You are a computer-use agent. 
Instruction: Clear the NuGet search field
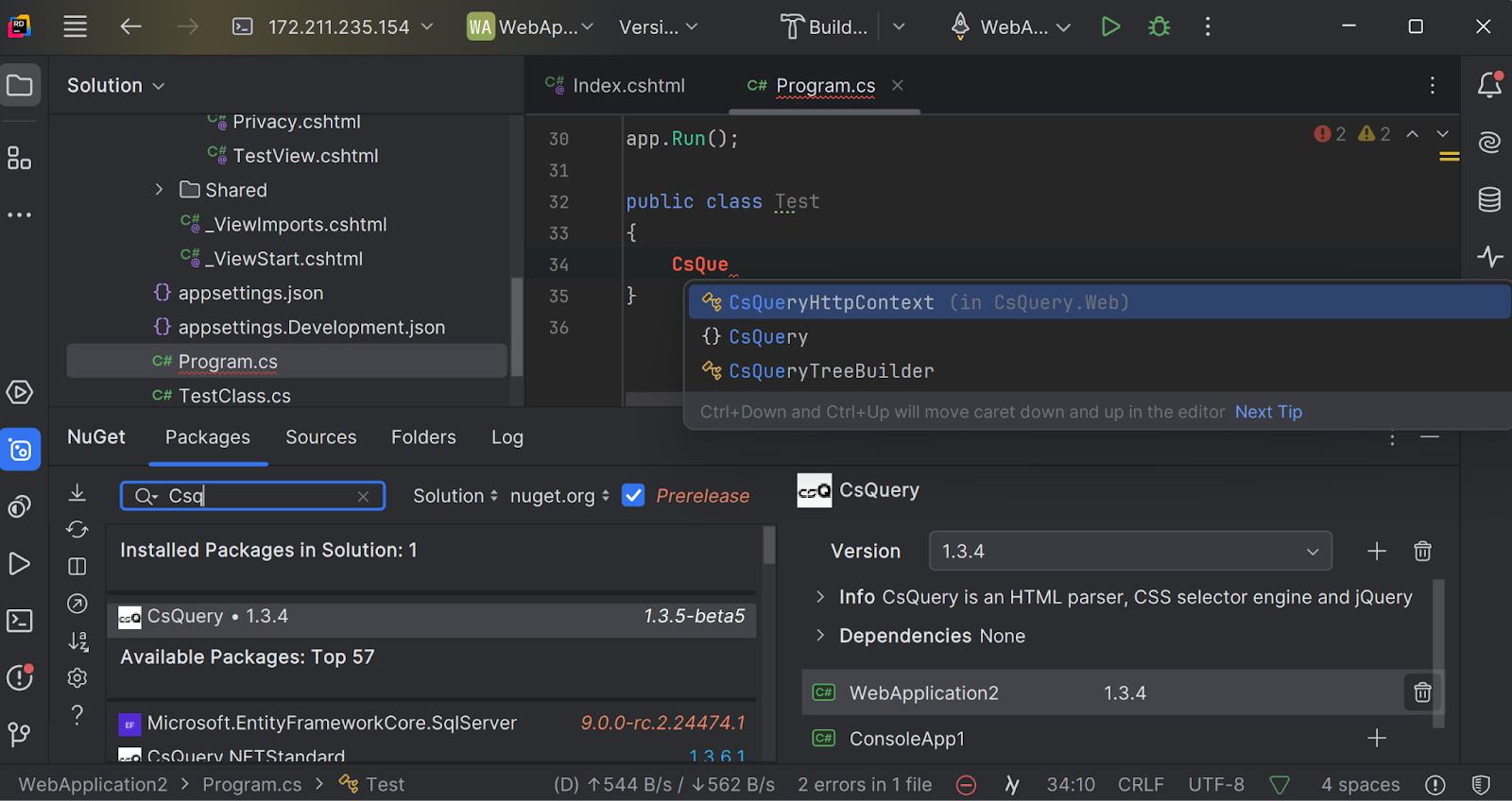tap(363, 496)
